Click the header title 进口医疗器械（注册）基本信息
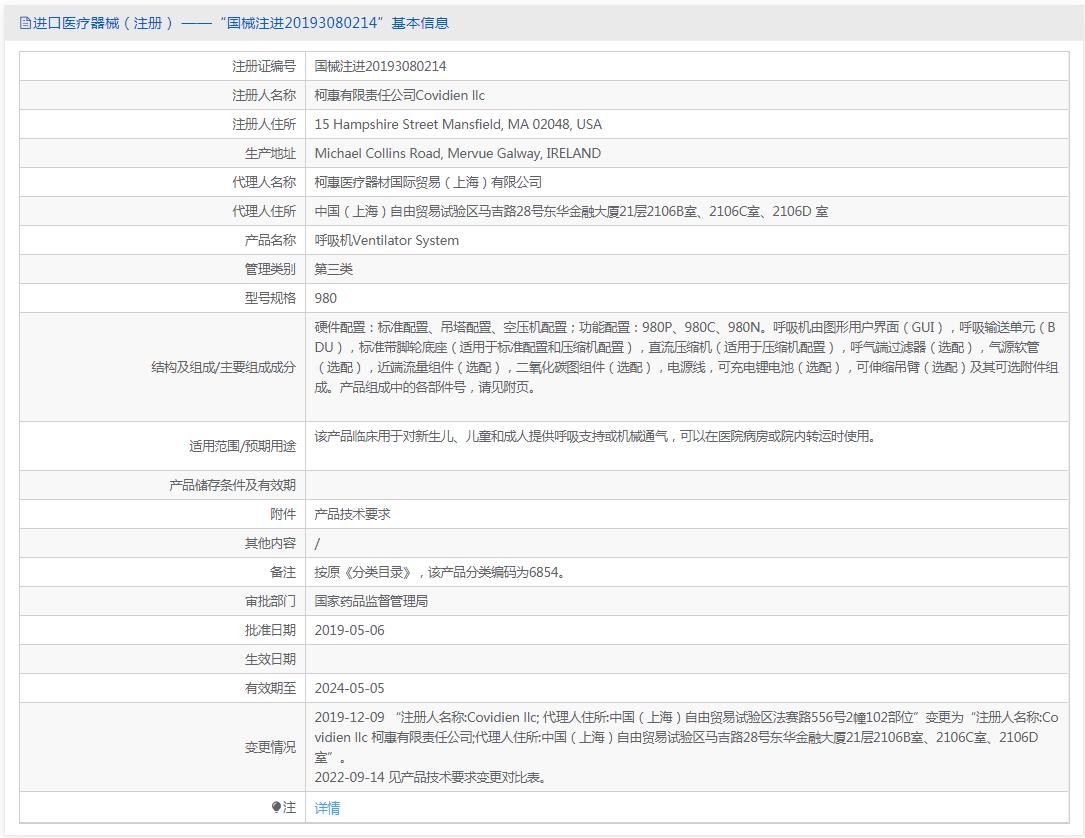The height and width of the screenshot is (838, 1085). 241,23
